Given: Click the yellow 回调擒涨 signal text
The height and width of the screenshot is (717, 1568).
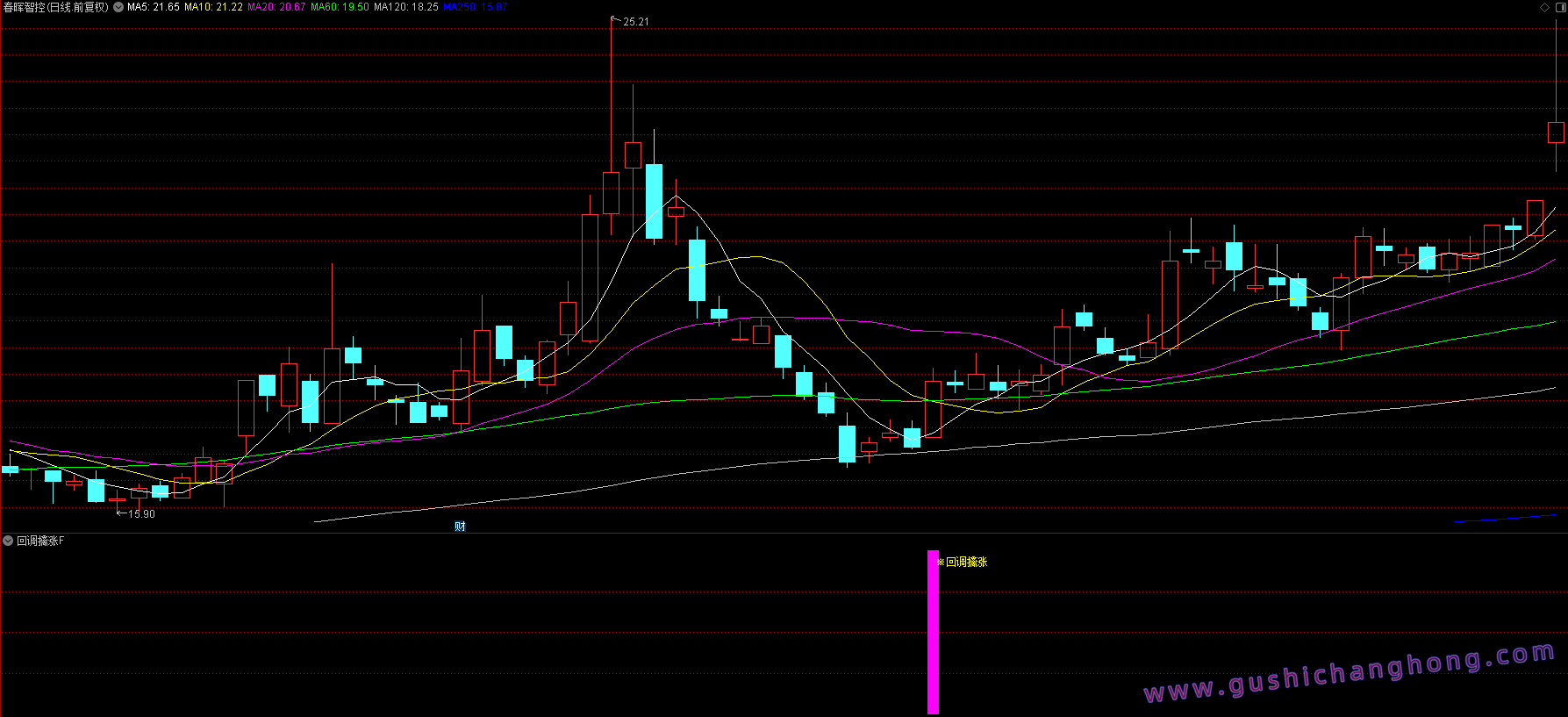Looking at the screenshot, I should pyautogui.click(x=966, y=562).
